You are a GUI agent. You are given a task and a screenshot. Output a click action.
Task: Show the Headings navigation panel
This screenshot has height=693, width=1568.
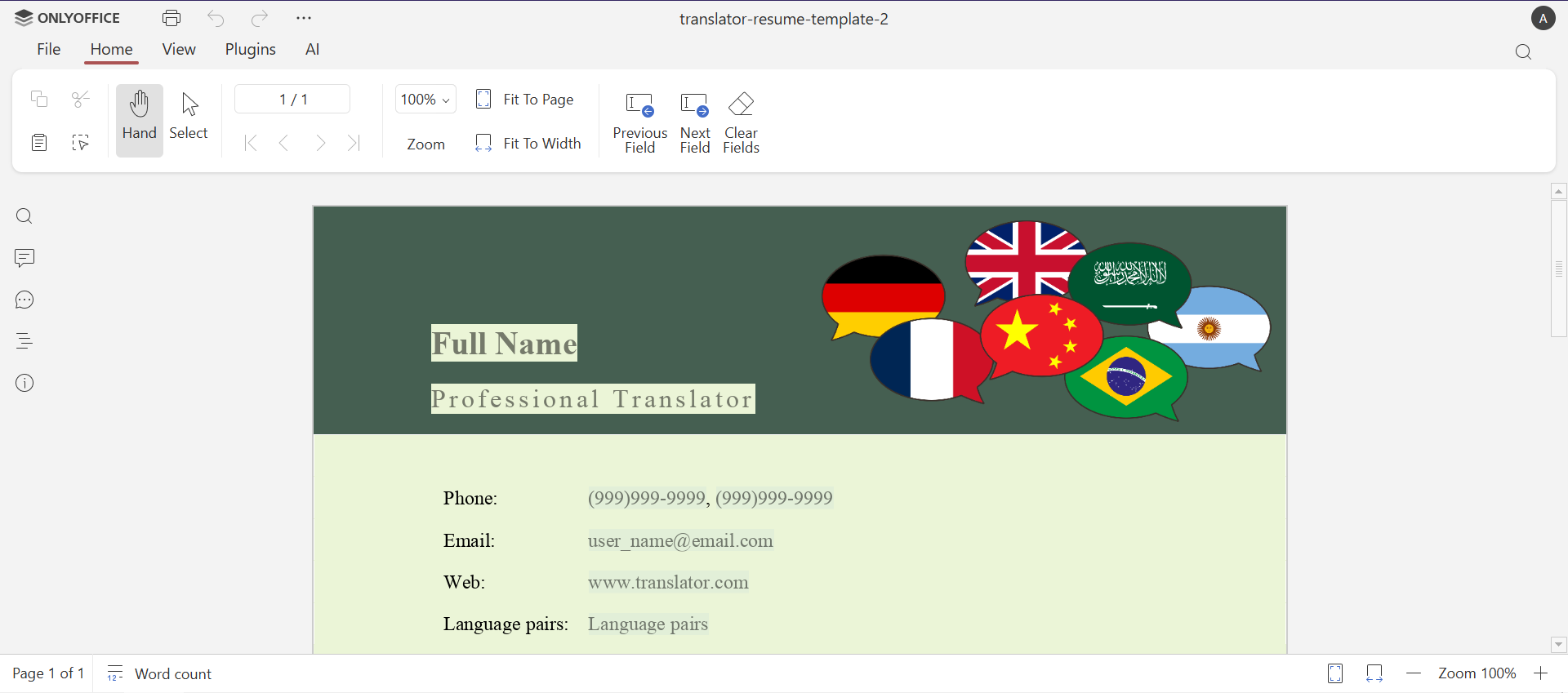click(x=24, y=341)
